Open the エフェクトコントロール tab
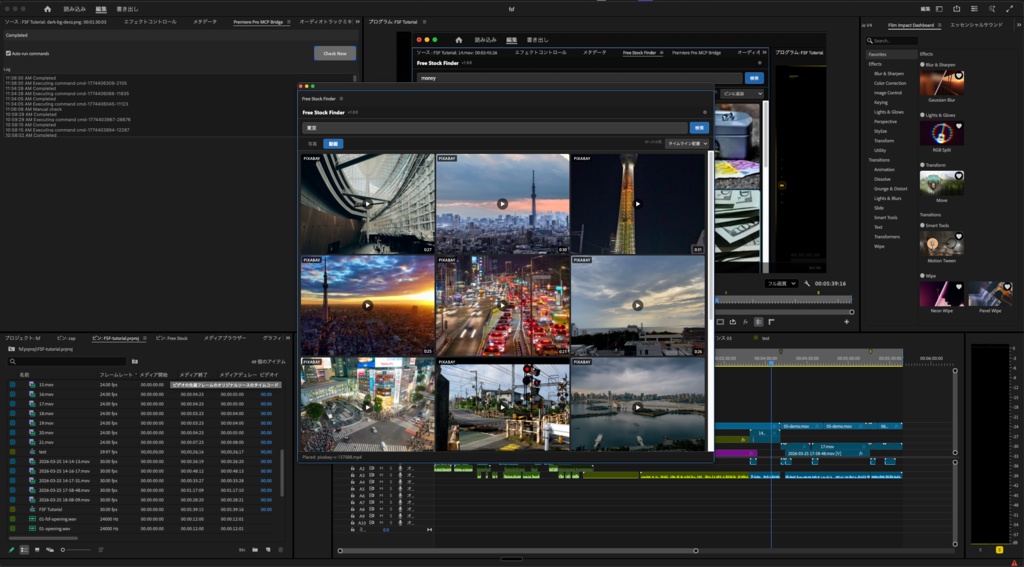1024x567 pixels. pyautogui.click(x=150, y=22)
